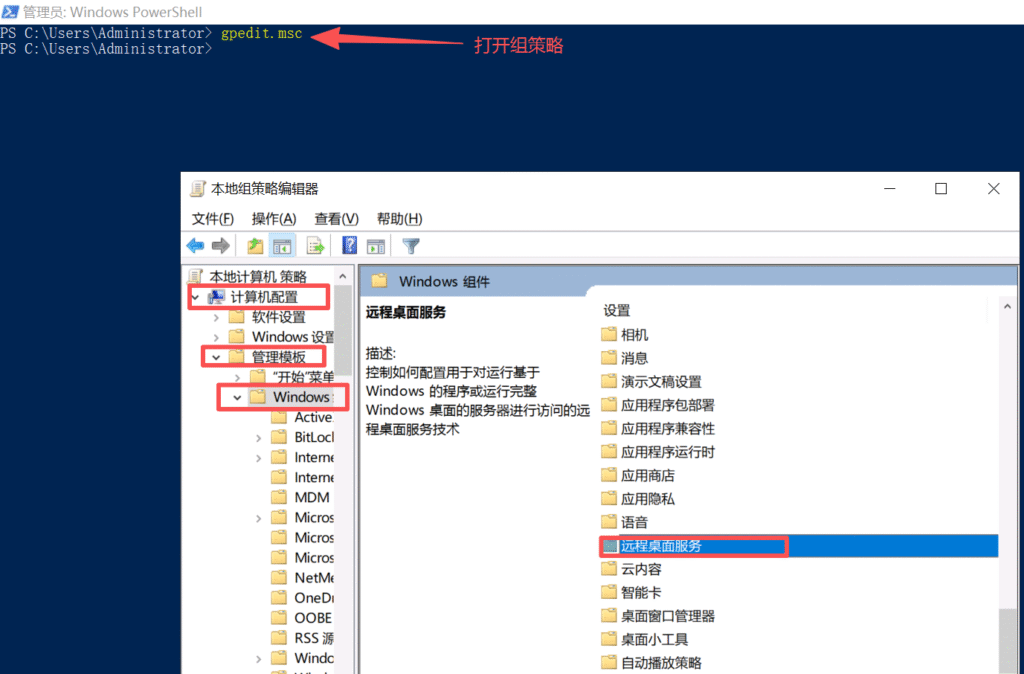
Task: Click the Export list toolbar icon
Action: pos(315,246)
